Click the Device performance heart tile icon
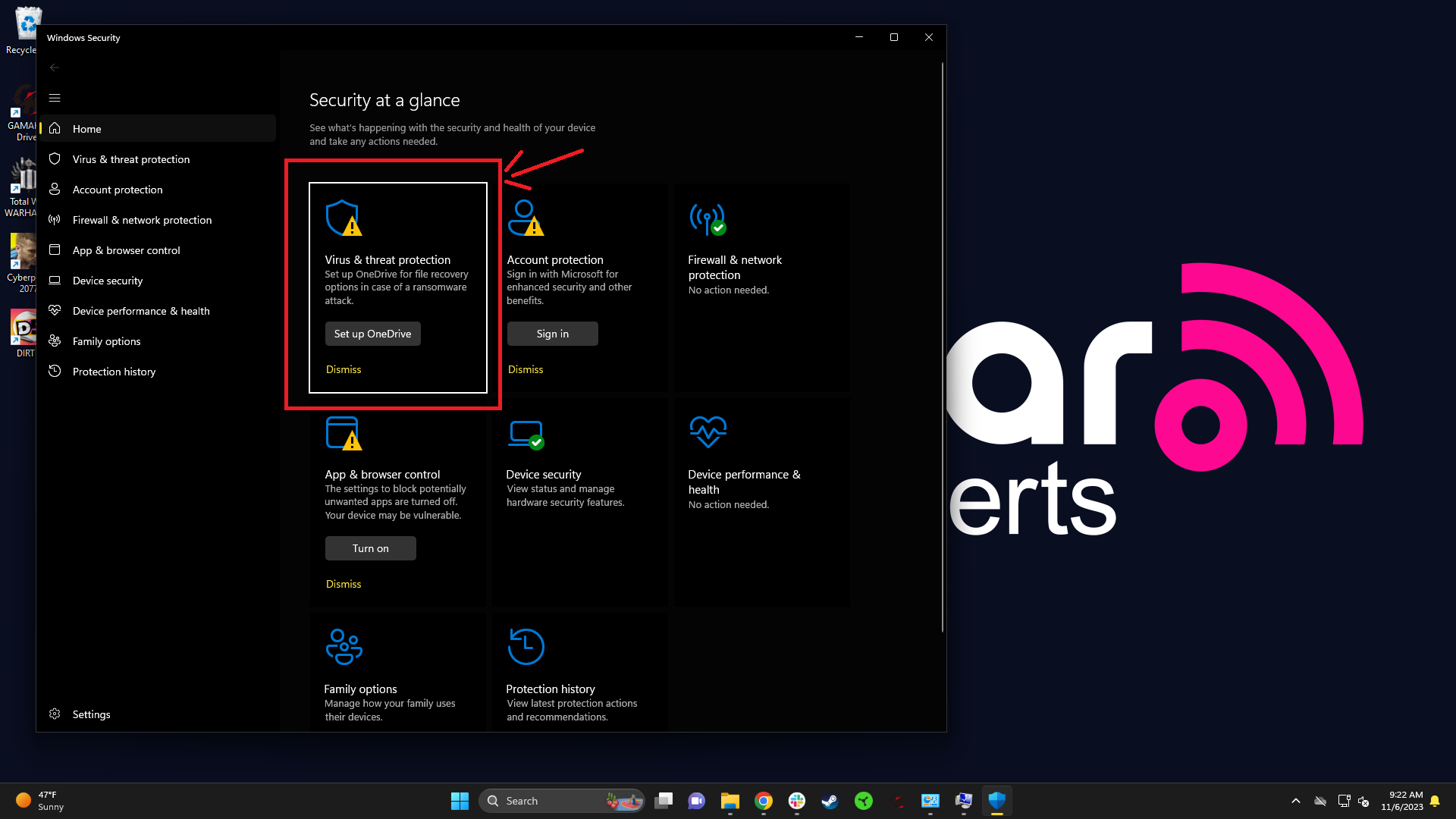 click(x=708, y=431)
